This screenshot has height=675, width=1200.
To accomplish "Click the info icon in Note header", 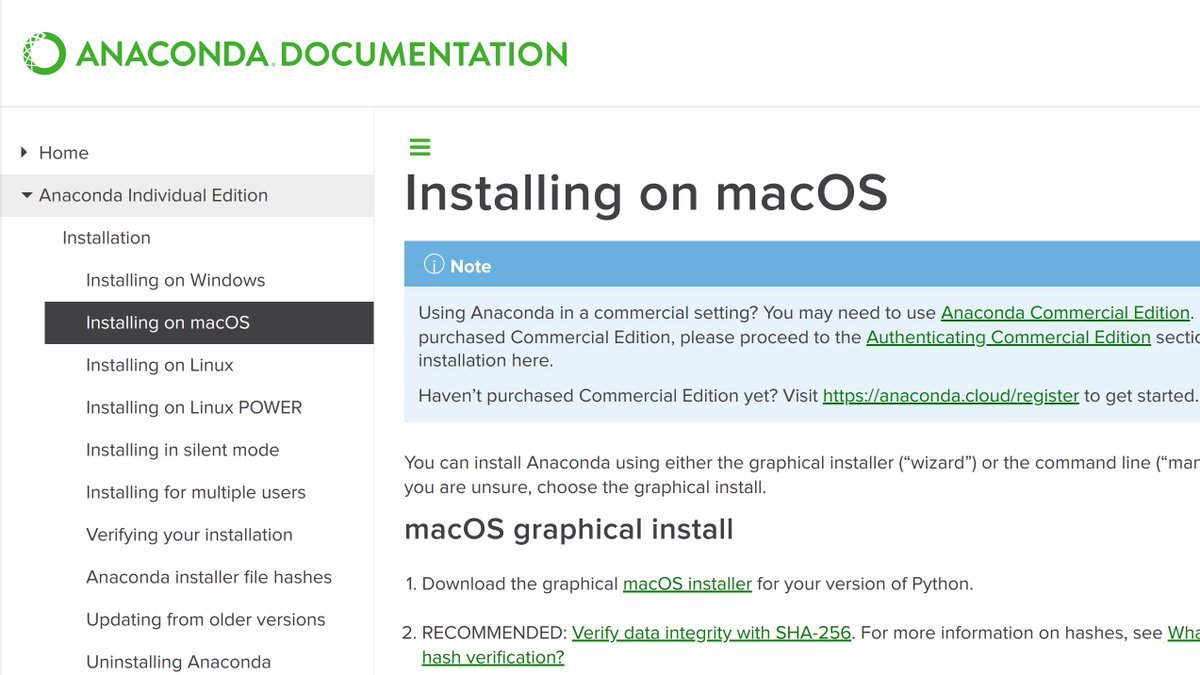I will click(x=434, y=265).
